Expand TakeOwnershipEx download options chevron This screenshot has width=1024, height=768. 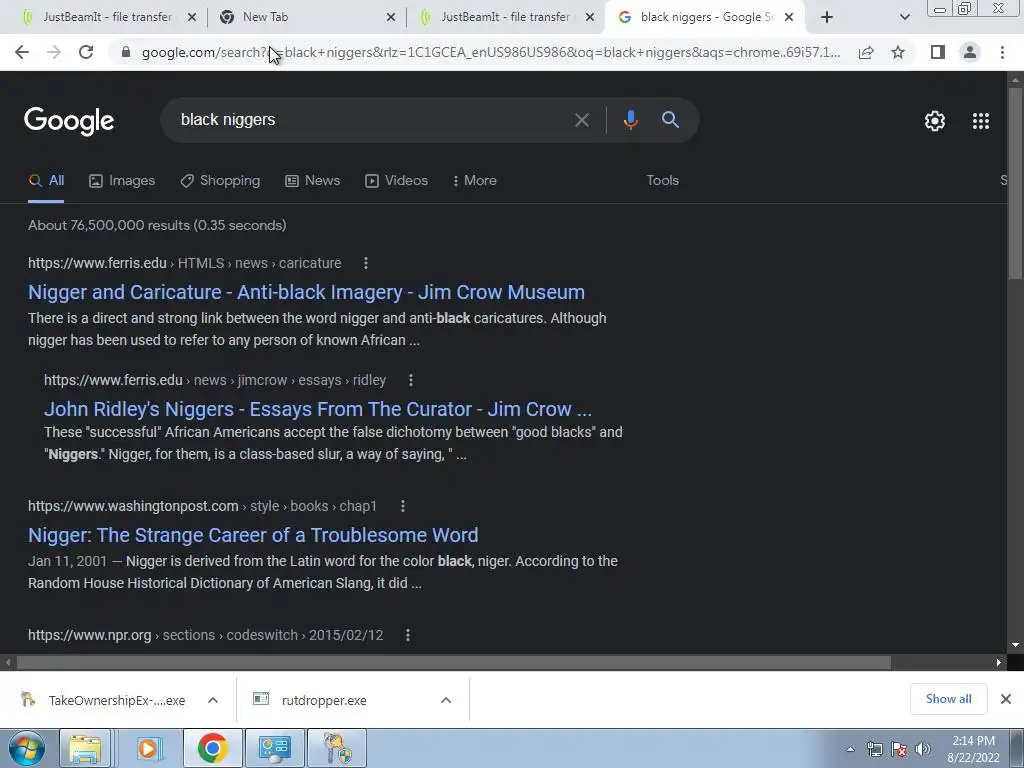213,700
